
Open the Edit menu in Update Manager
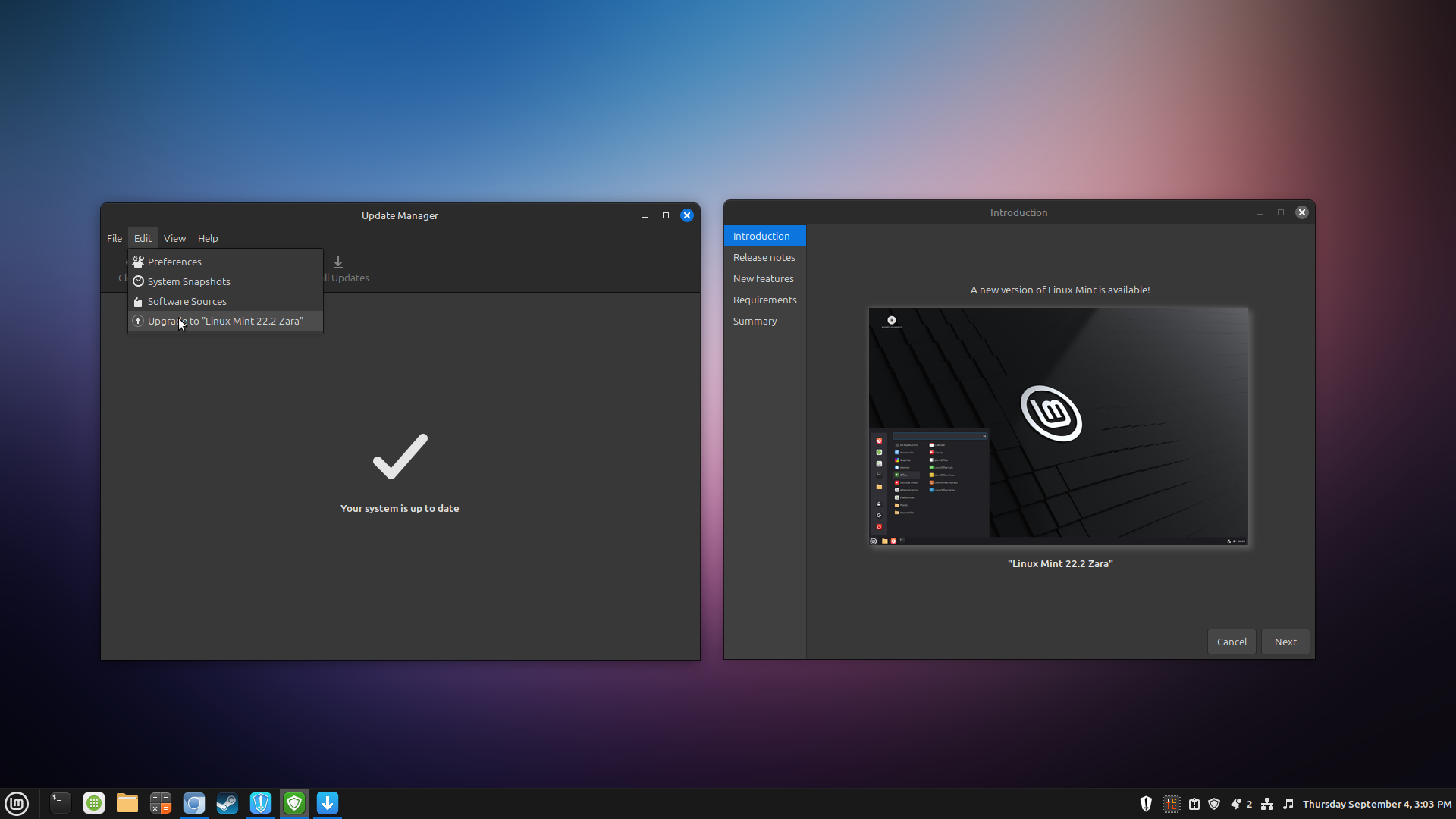(x=143, y=238)
